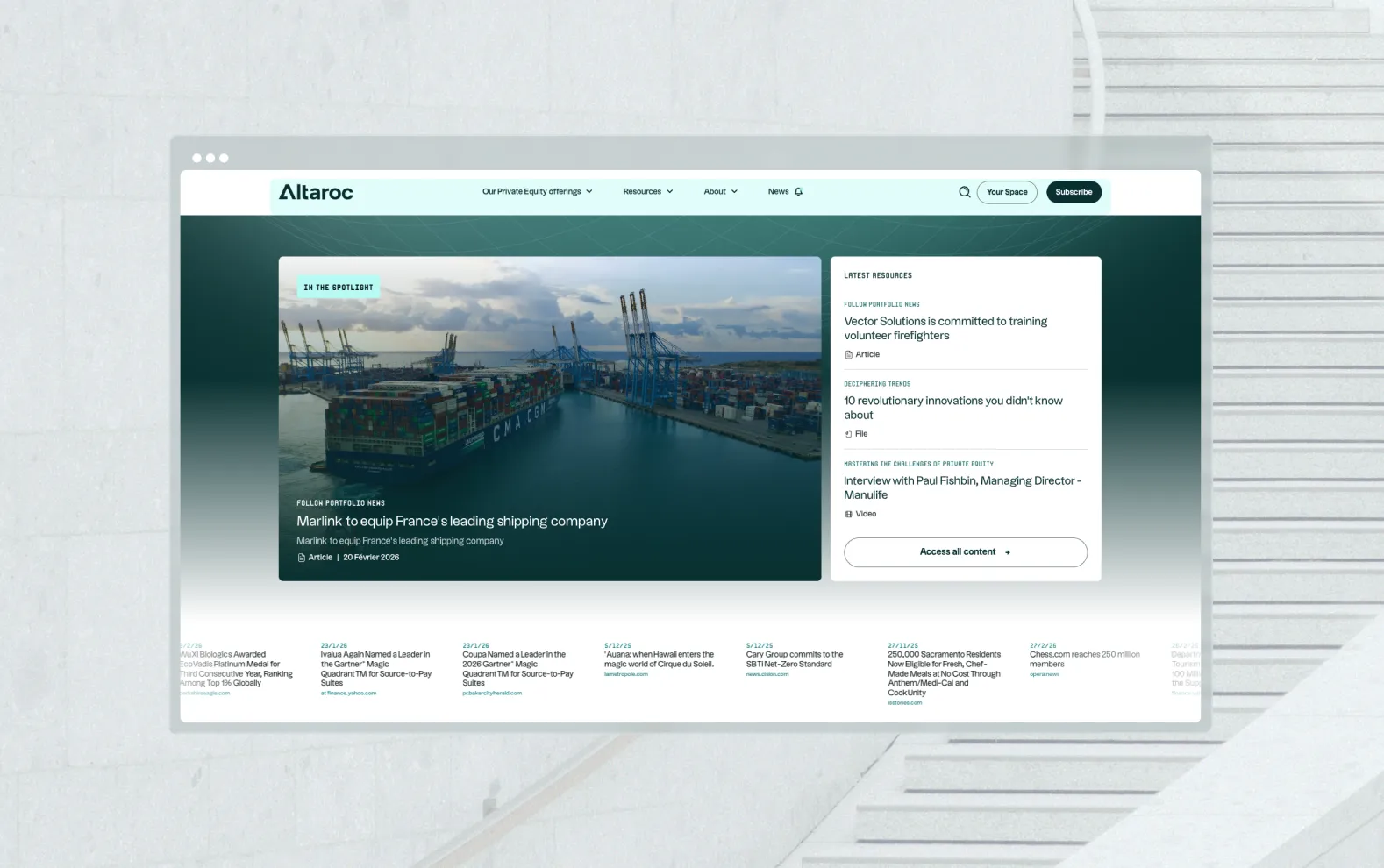Open Marlink France's leading shipping company headline
This screenshot has height=868, width=1384.
pos(452,521)
